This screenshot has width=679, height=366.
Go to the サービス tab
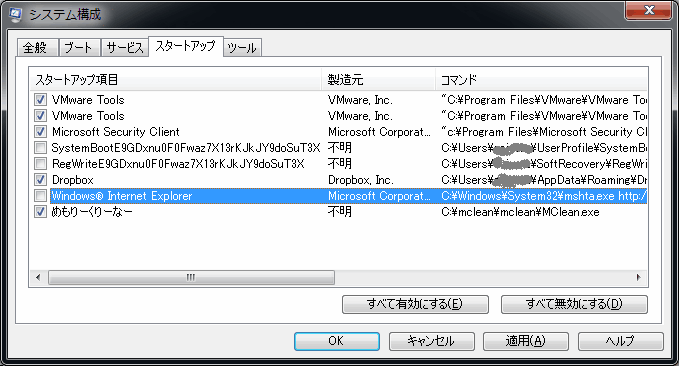click(x=125, y=48)
